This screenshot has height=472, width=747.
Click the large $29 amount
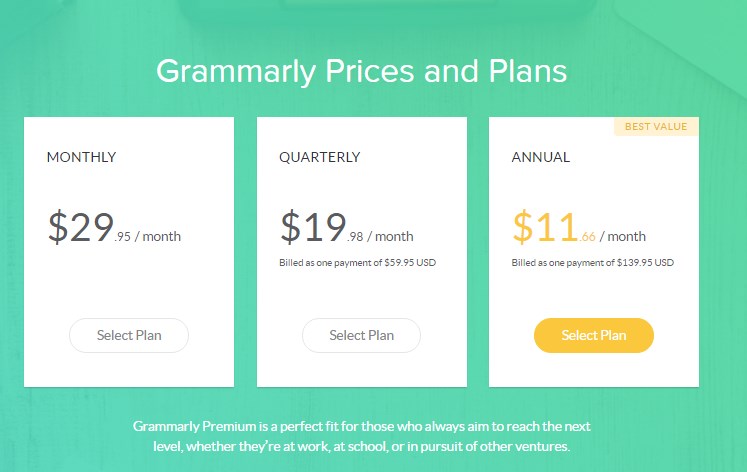[x=81, y=227]
